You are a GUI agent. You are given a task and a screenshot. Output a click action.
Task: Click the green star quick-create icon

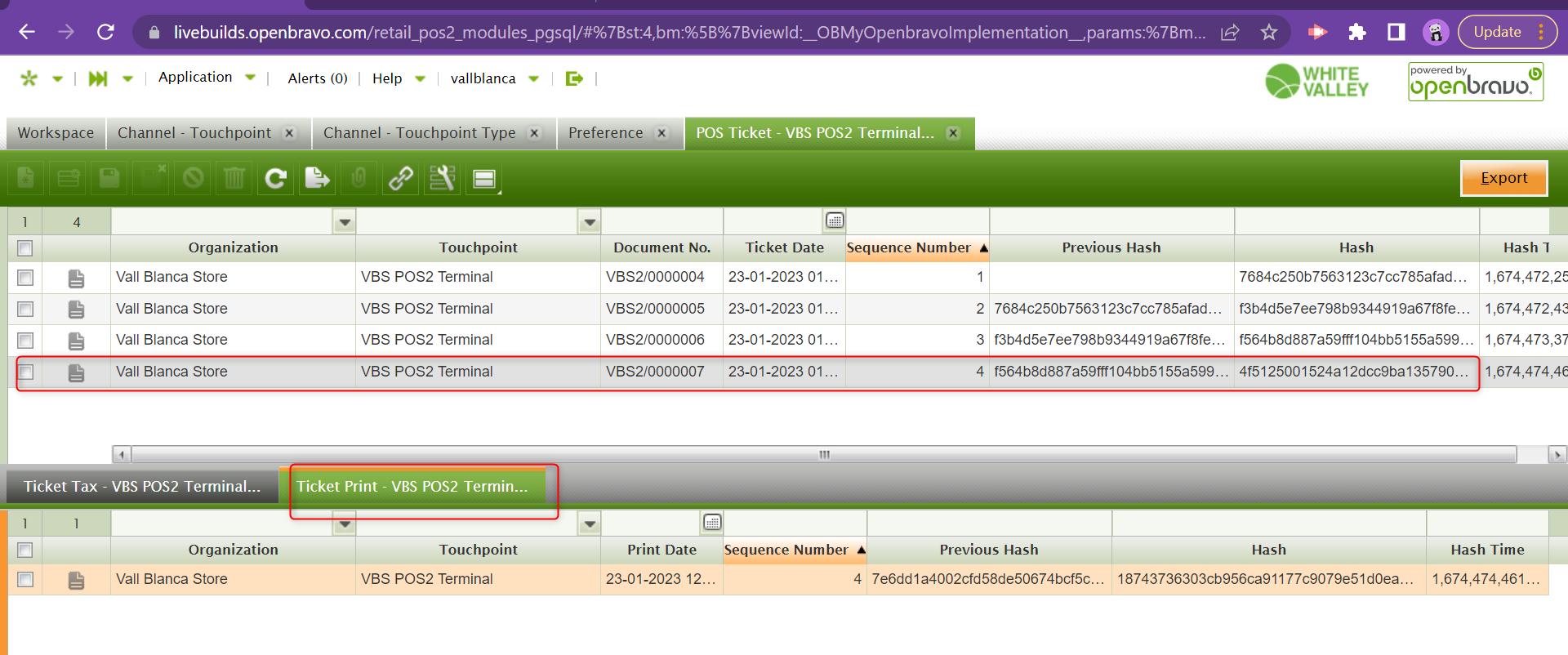[x=29, y=78]
